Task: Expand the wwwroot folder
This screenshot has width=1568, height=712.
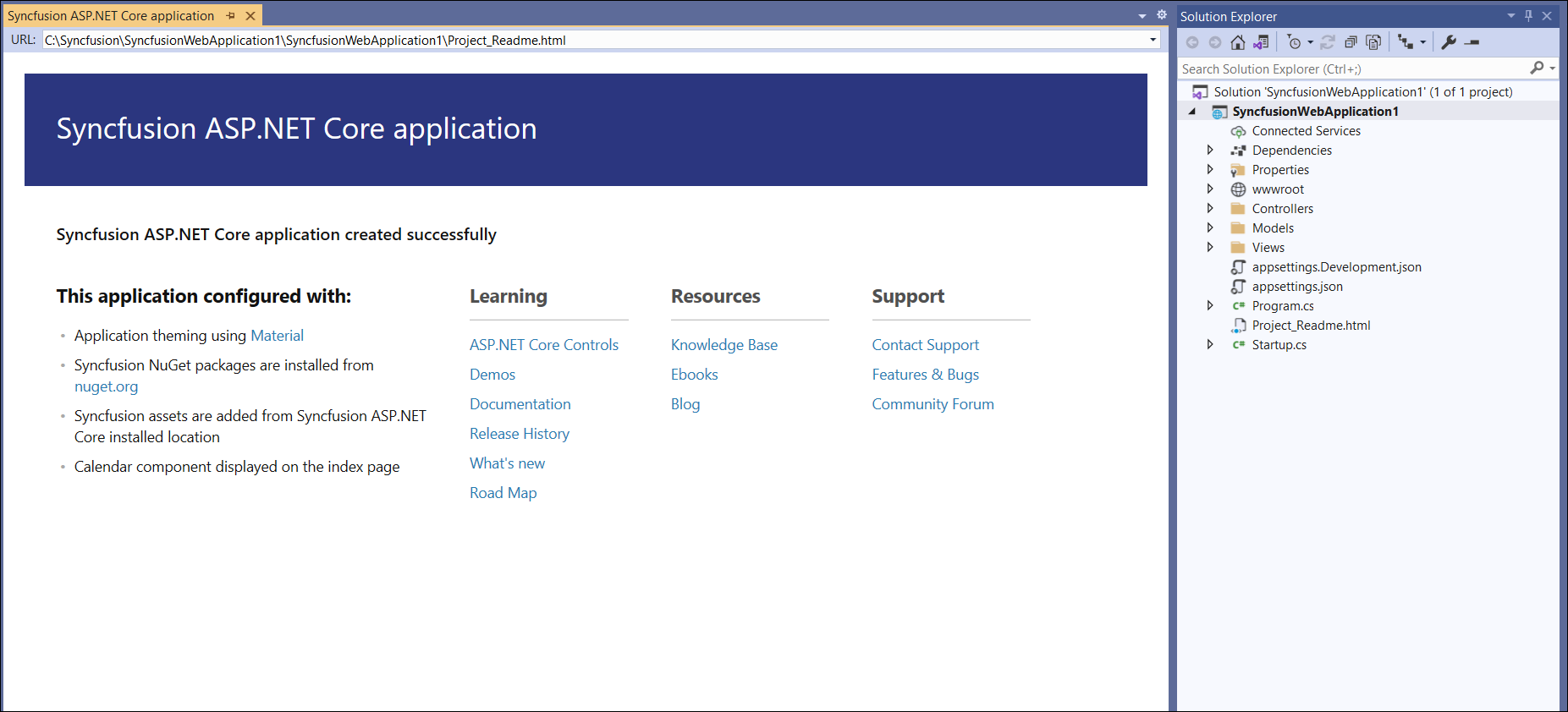Action: click(x=1210, y=189)
